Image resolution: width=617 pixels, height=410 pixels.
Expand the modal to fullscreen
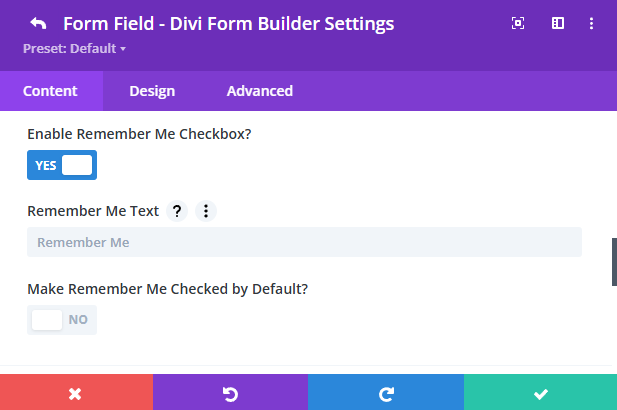click(x=518, y=23)
